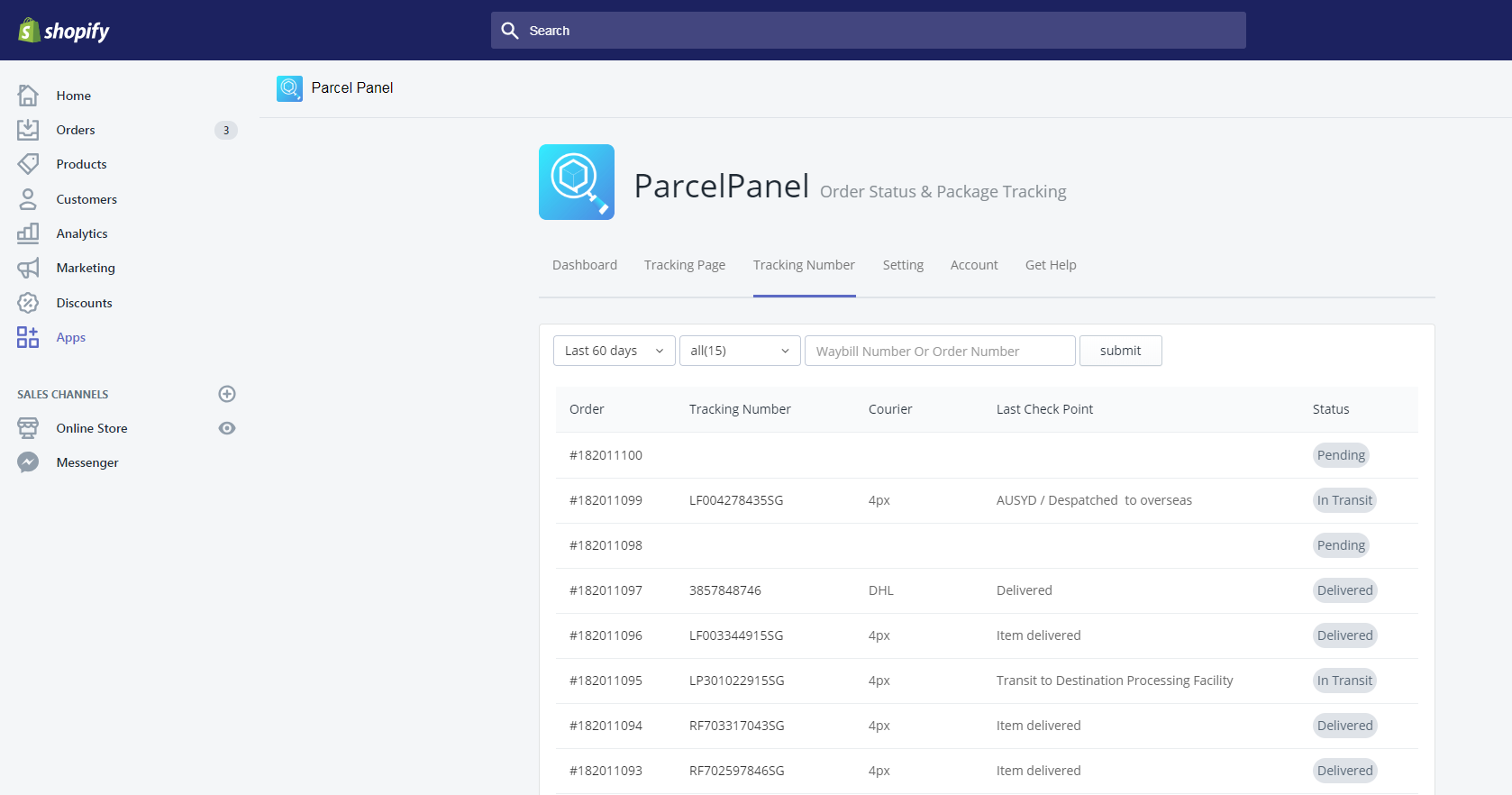
Task: Click order #182011094
Action: (x=606, y=726)
